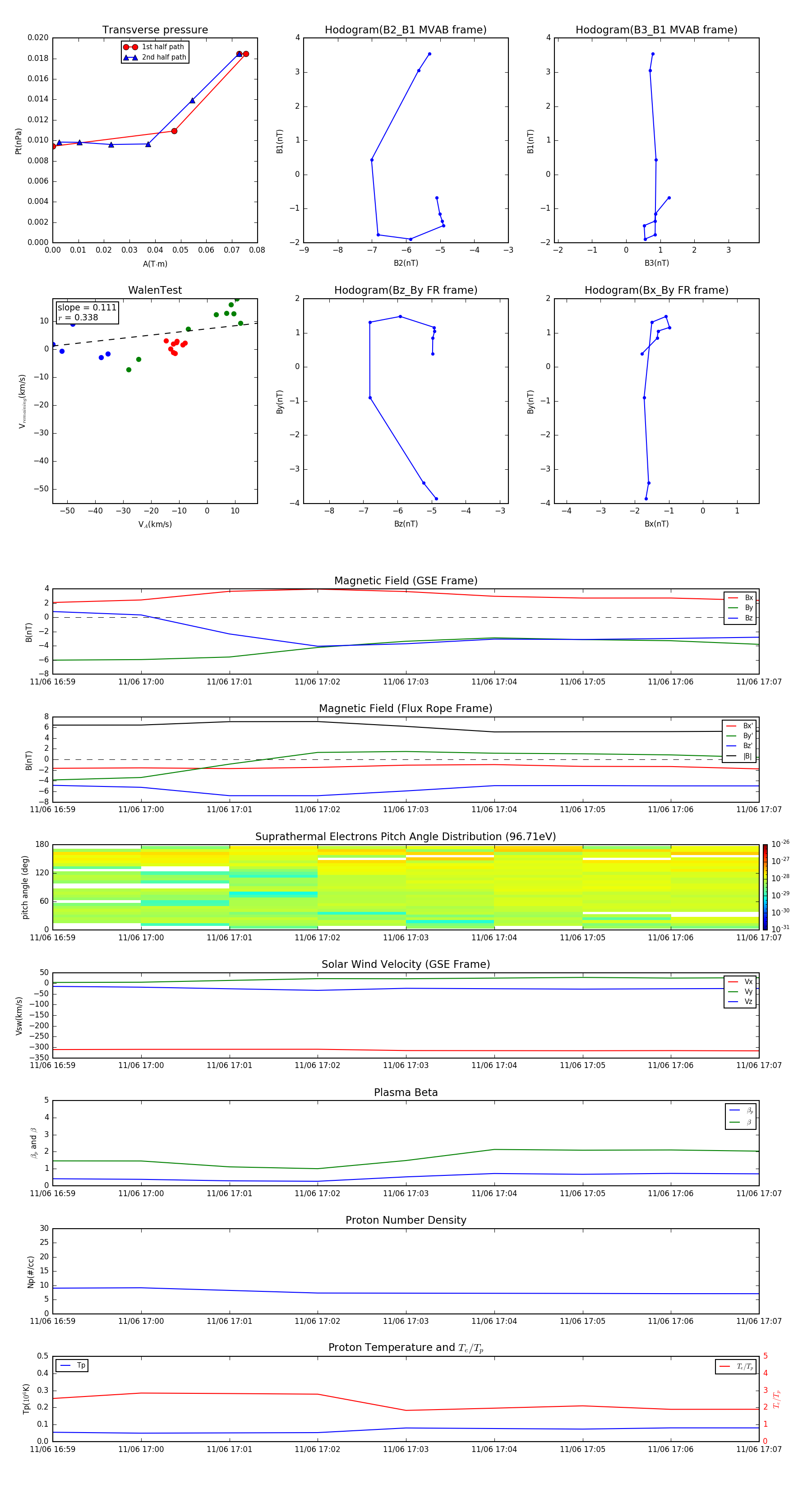Click the |B| entry in Flux Rope legend
Viewport: 812px width, 1489px height.
pyautogui.click(x=739, y=756)
